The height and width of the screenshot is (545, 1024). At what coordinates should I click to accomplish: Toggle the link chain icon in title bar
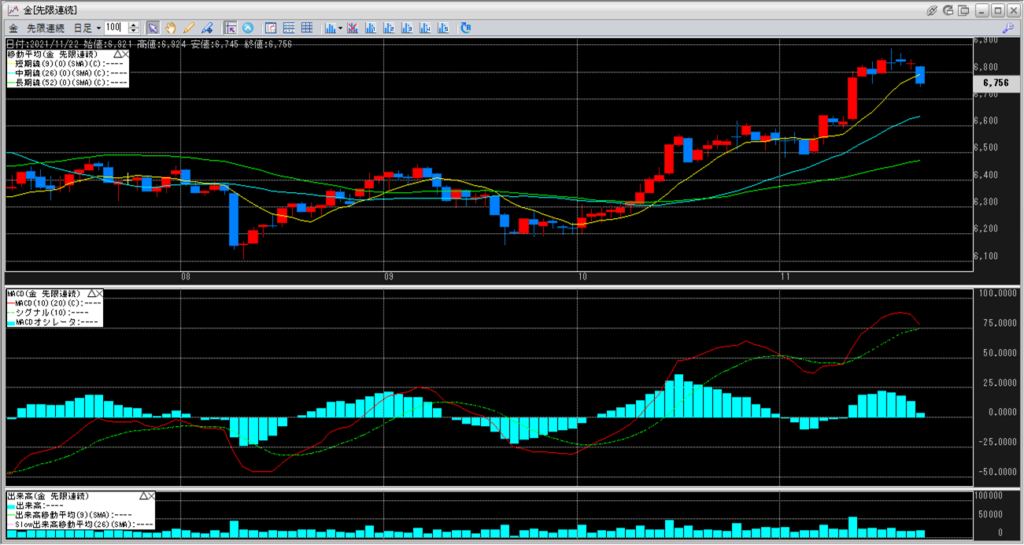point(932,9)
